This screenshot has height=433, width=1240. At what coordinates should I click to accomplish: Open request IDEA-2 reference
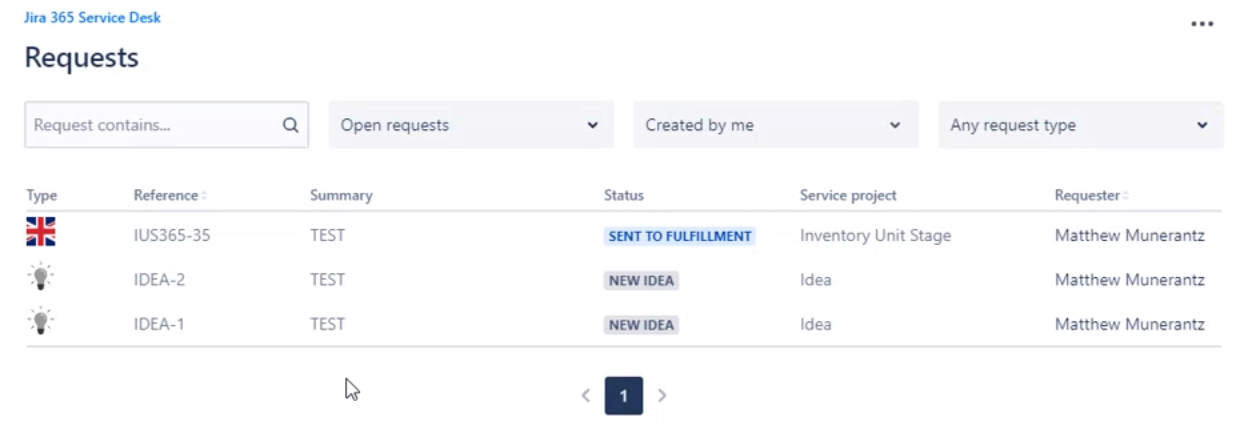(x=160, y=280)
